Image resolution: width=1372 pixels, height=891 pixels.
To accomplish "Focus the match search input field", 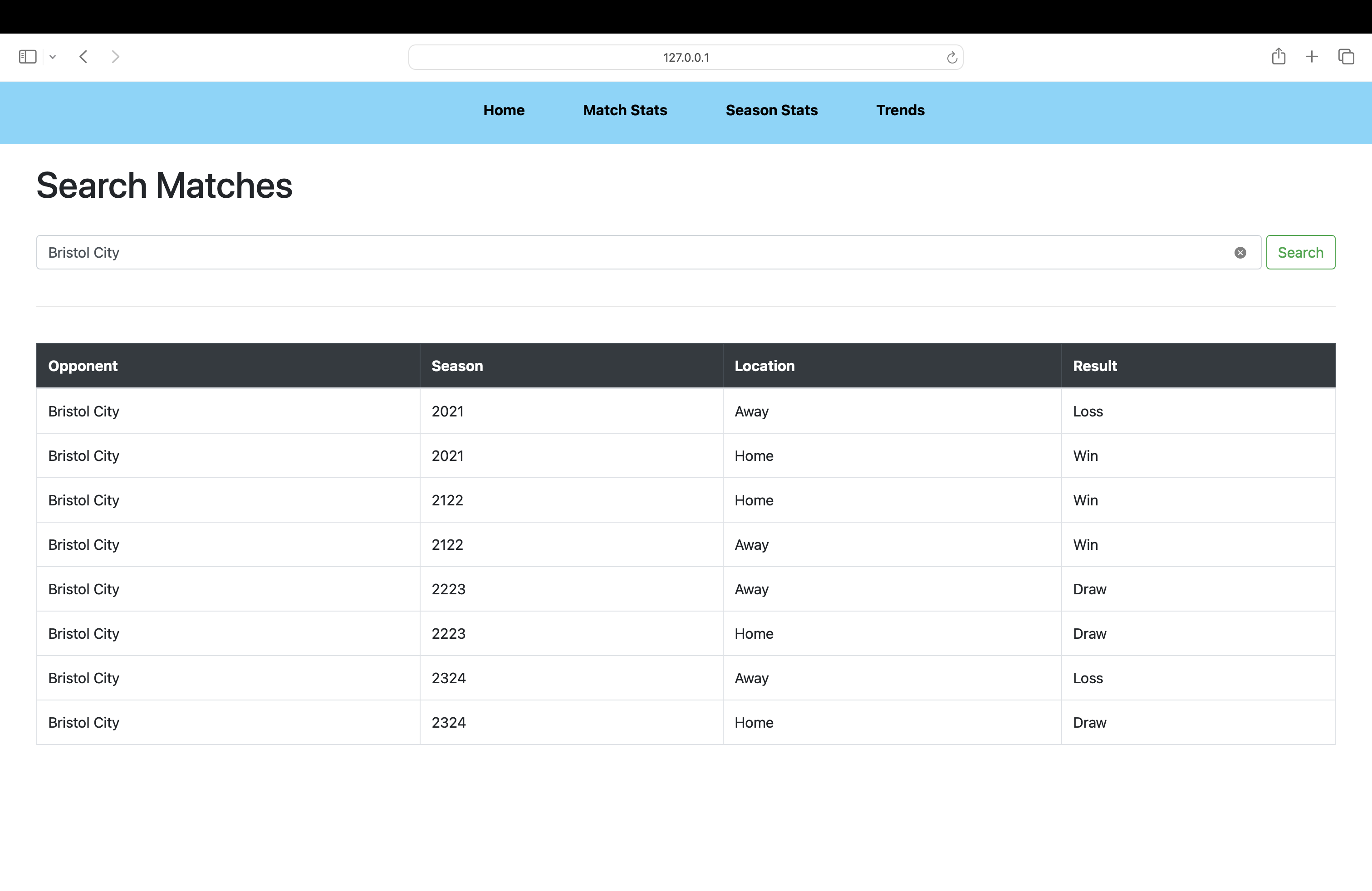I will click(x=634, y=252).
